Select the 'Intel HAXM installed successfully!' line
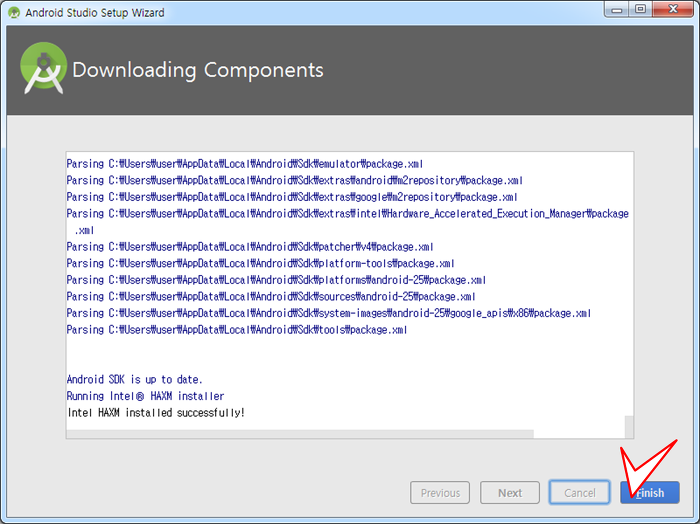This screenshot has height=524, width=700. click(x=156, y=412)
